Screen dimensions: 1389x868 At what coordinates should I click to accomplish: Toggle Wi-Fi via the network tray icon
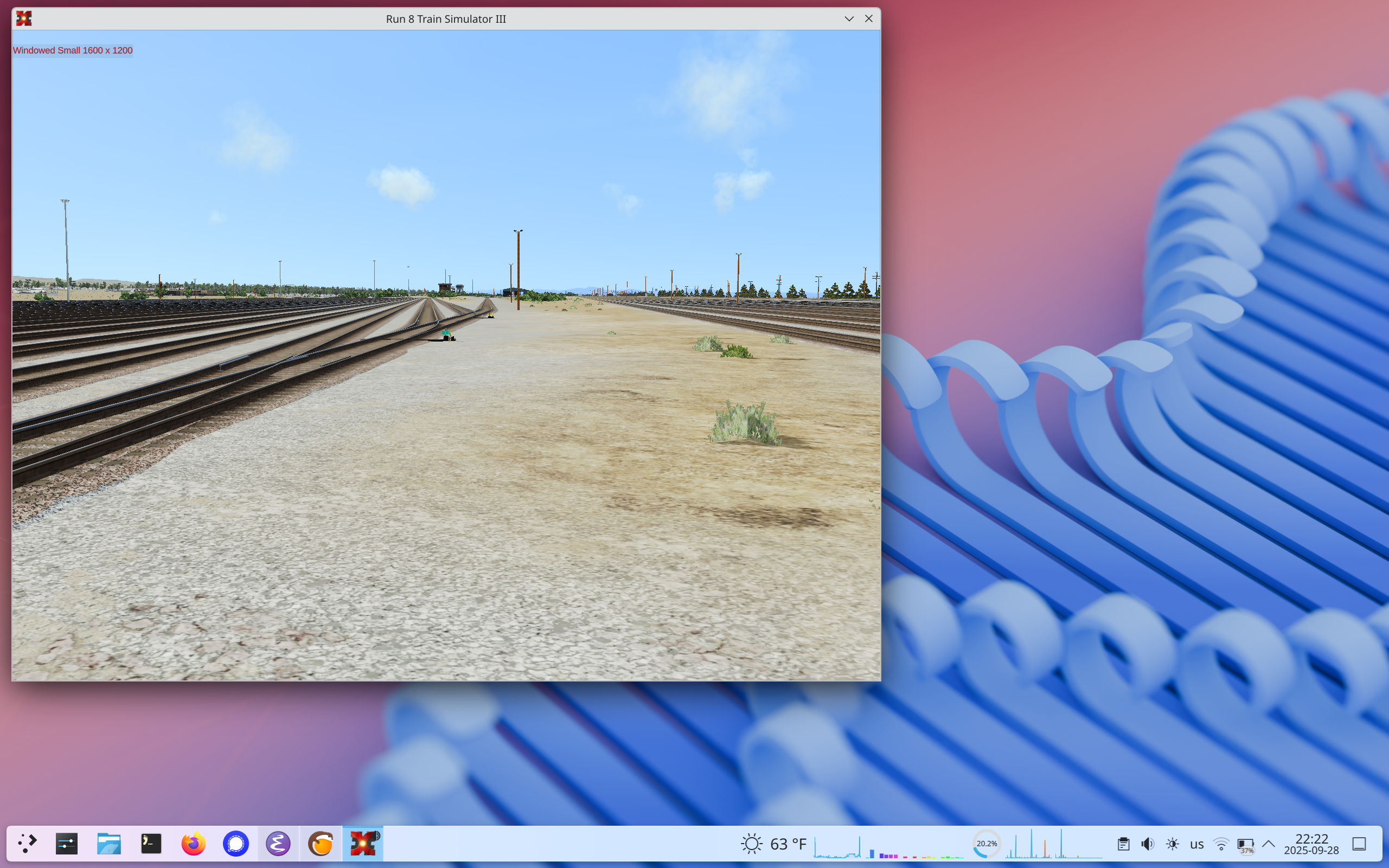(1220, 844)
